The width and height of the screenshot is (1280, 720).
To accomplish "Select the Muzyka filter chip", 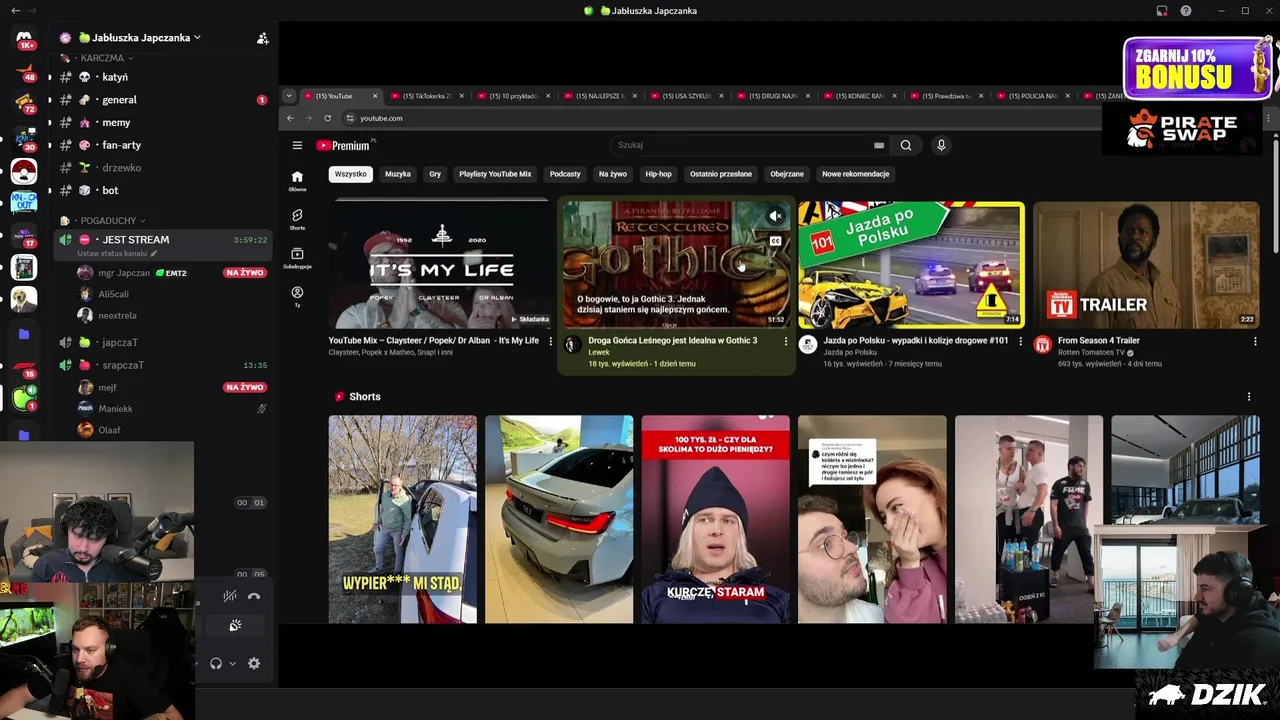I will 398,174.
